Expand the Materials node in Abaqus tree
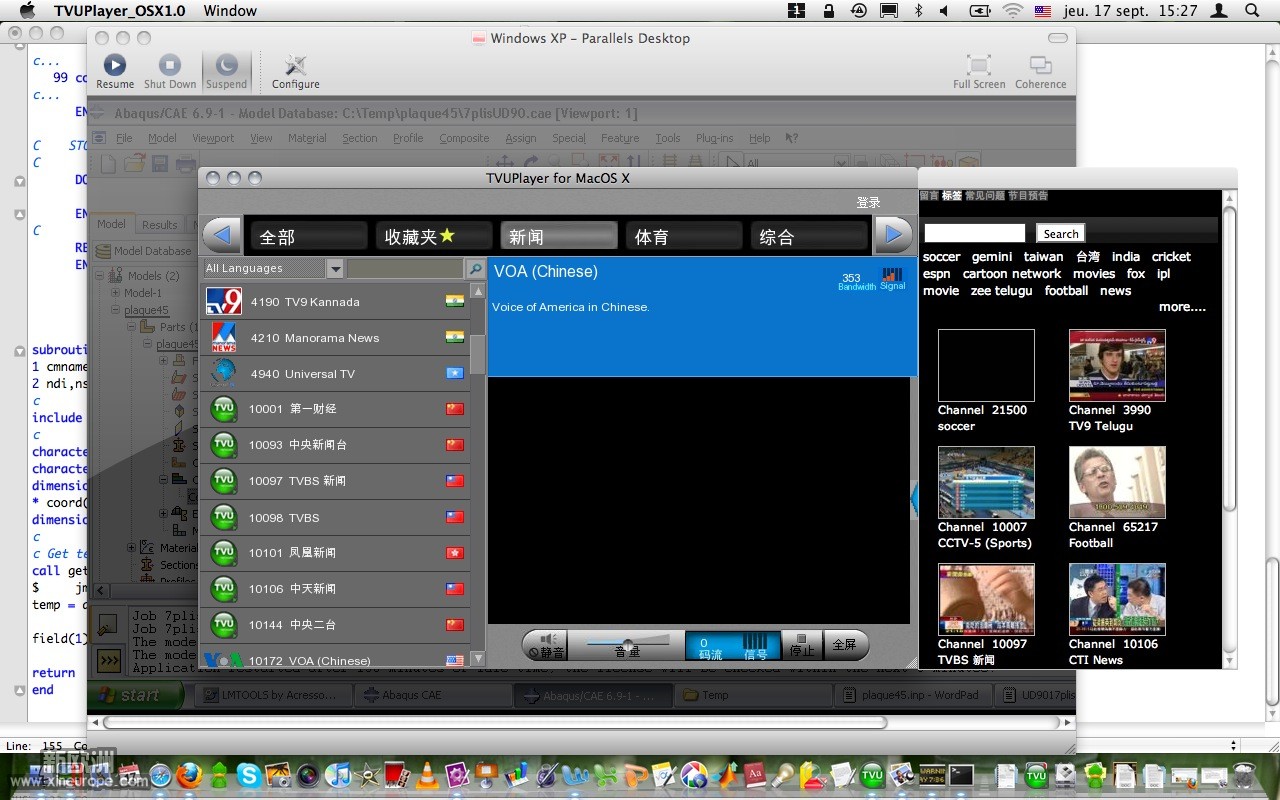 (131, 547)
